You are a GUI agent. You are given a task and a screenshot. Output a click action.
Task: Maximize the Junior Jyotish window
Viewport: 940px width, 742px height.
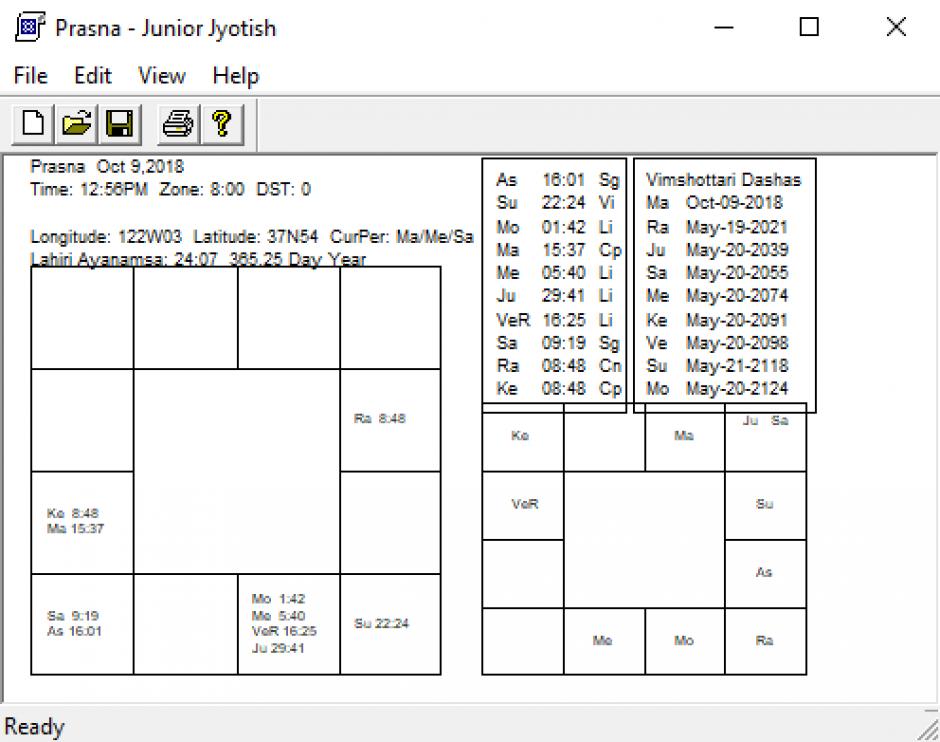809,28
